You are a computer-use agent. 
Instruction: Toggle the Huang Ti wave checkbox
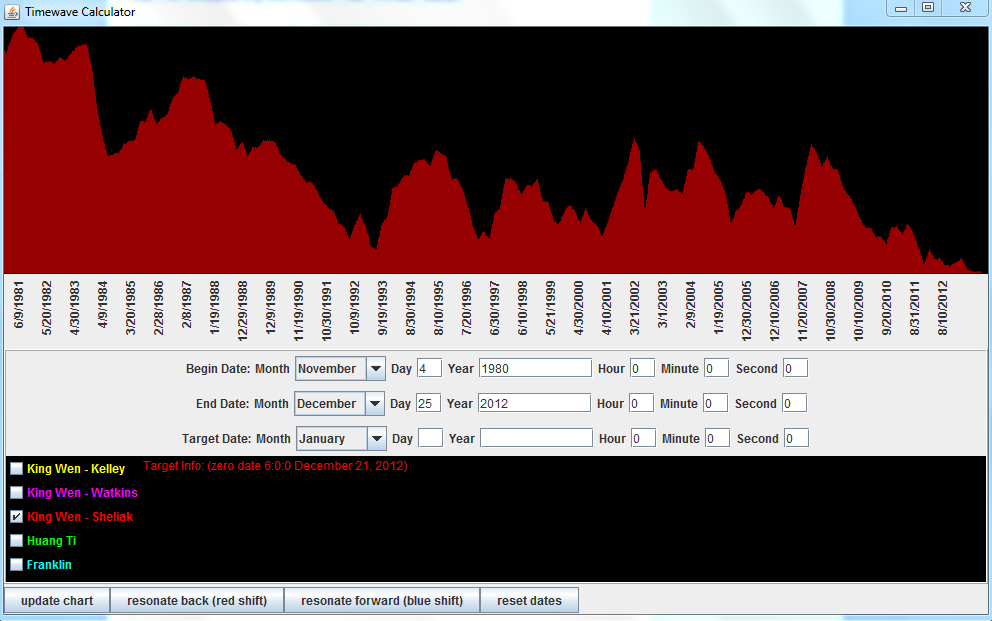coord(17,541)
